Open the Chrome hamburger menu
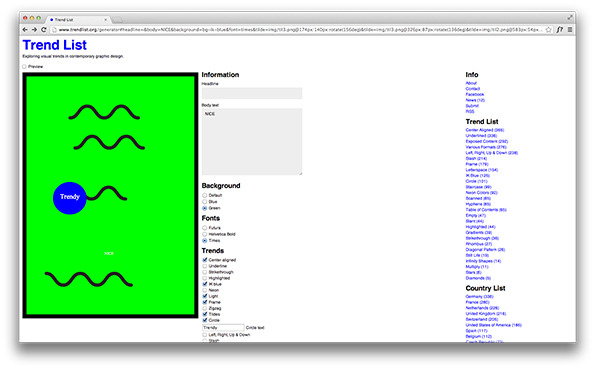The image size is (595, 369). pos(570,30)
